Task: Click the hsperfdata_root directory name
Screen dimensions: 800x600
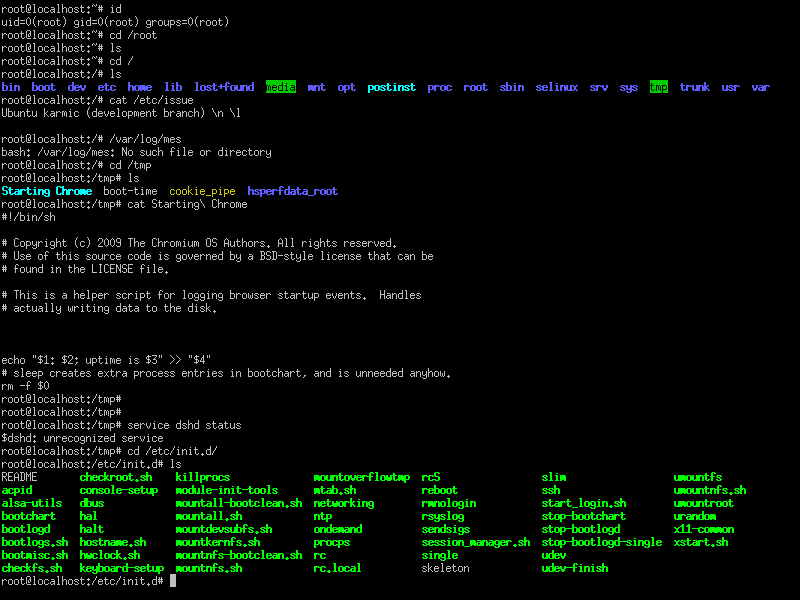Action: pyautogui.click(x=293, y=191)
